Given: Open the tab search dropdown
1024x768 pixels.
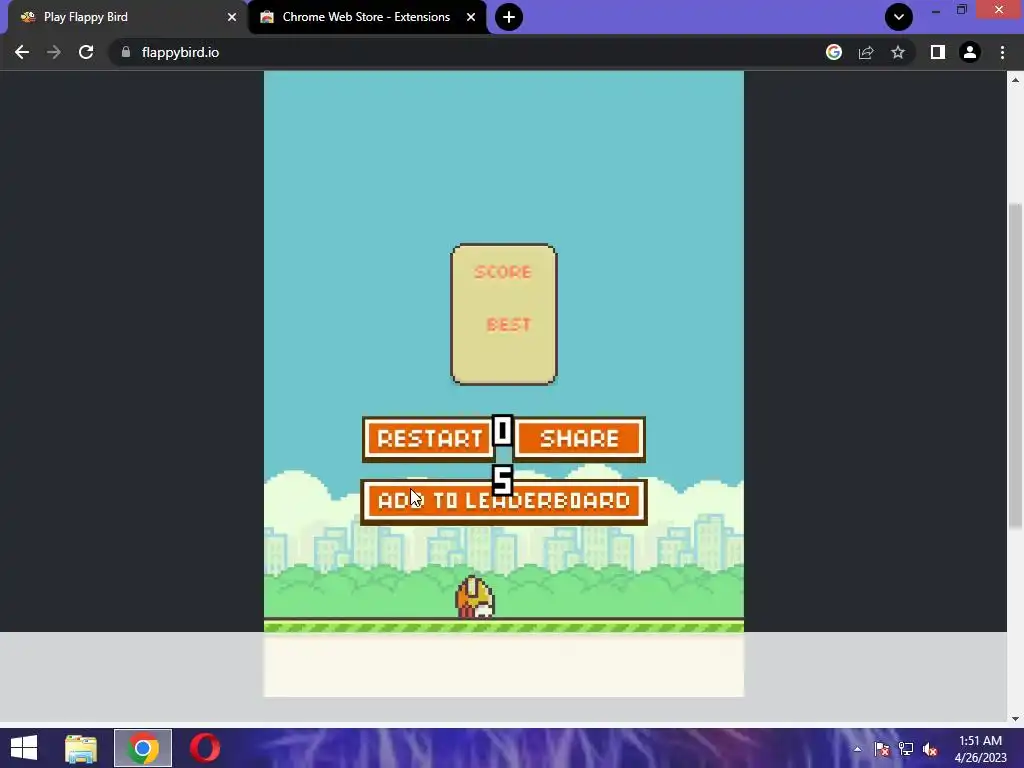Looking at the screenshot, I should [899, 17].
